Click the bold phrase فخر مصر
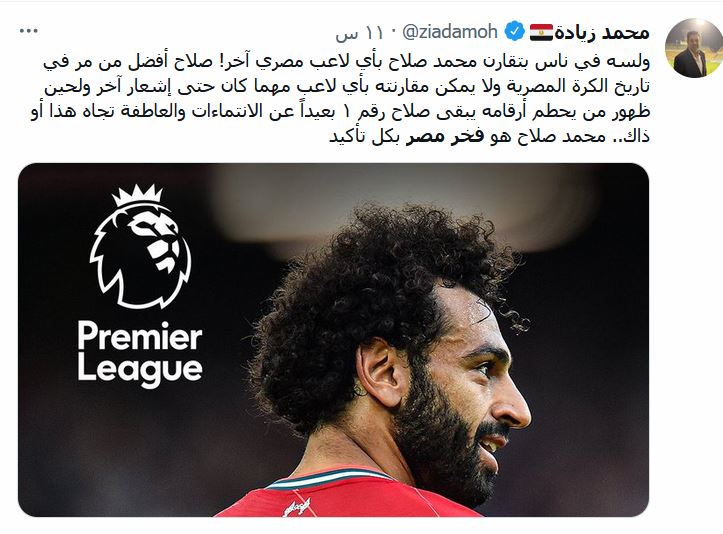 point(444,137)
